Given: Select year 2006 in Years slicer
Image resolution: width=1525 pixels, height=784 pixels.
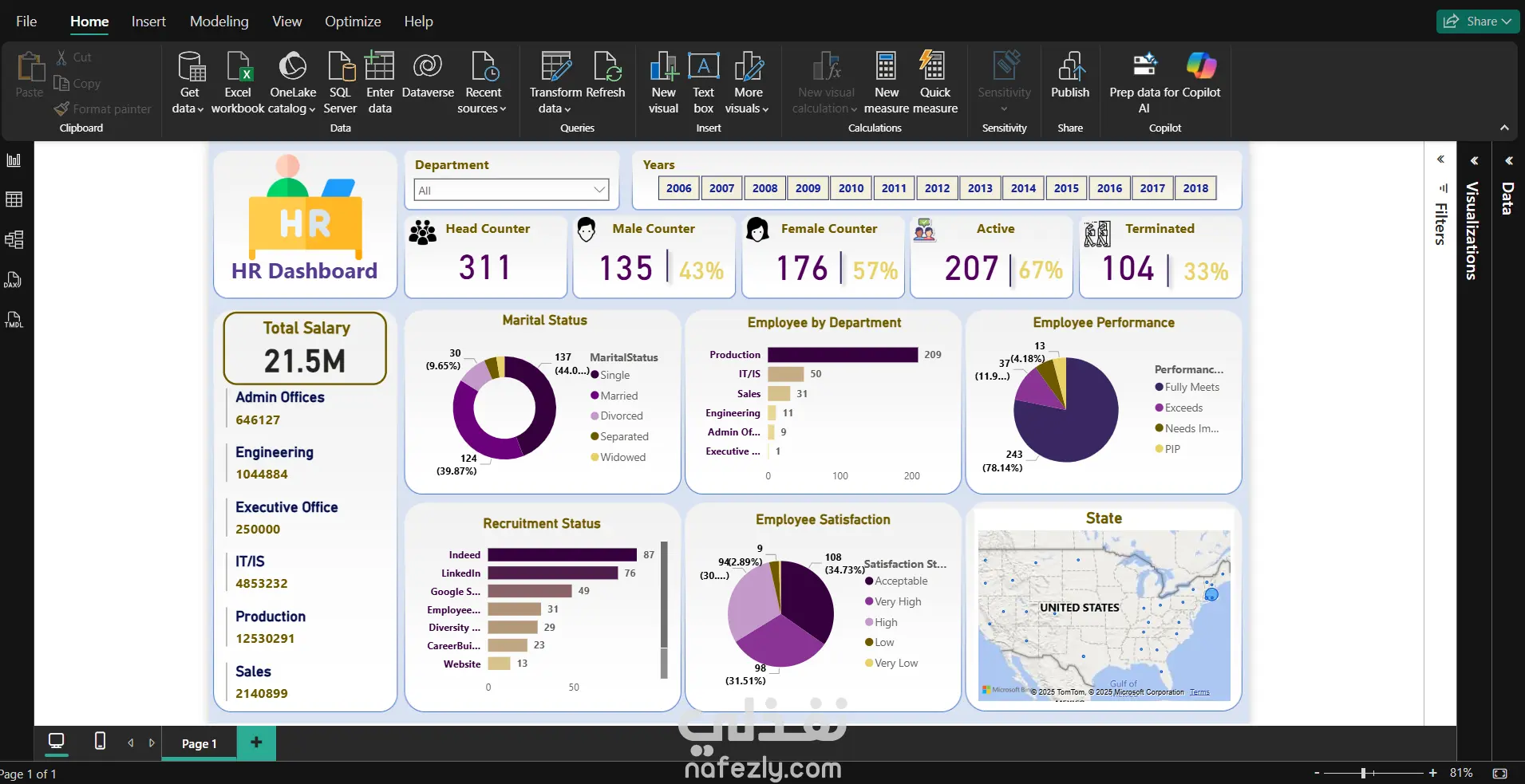Looking at the screenshot, I should (678, 188).
